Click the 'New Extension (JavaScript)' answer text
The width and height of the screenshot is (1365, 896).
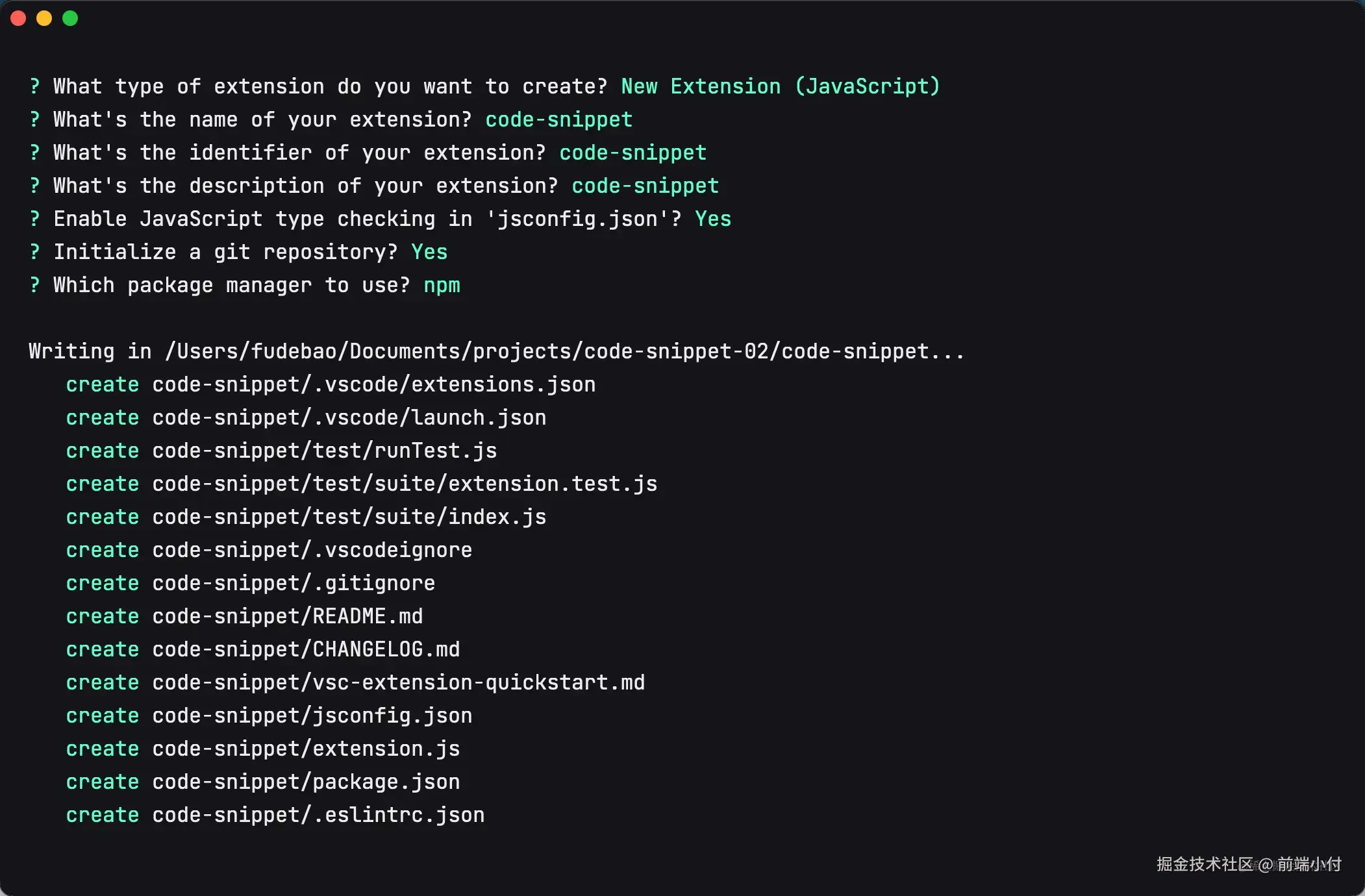click(780, 86)
